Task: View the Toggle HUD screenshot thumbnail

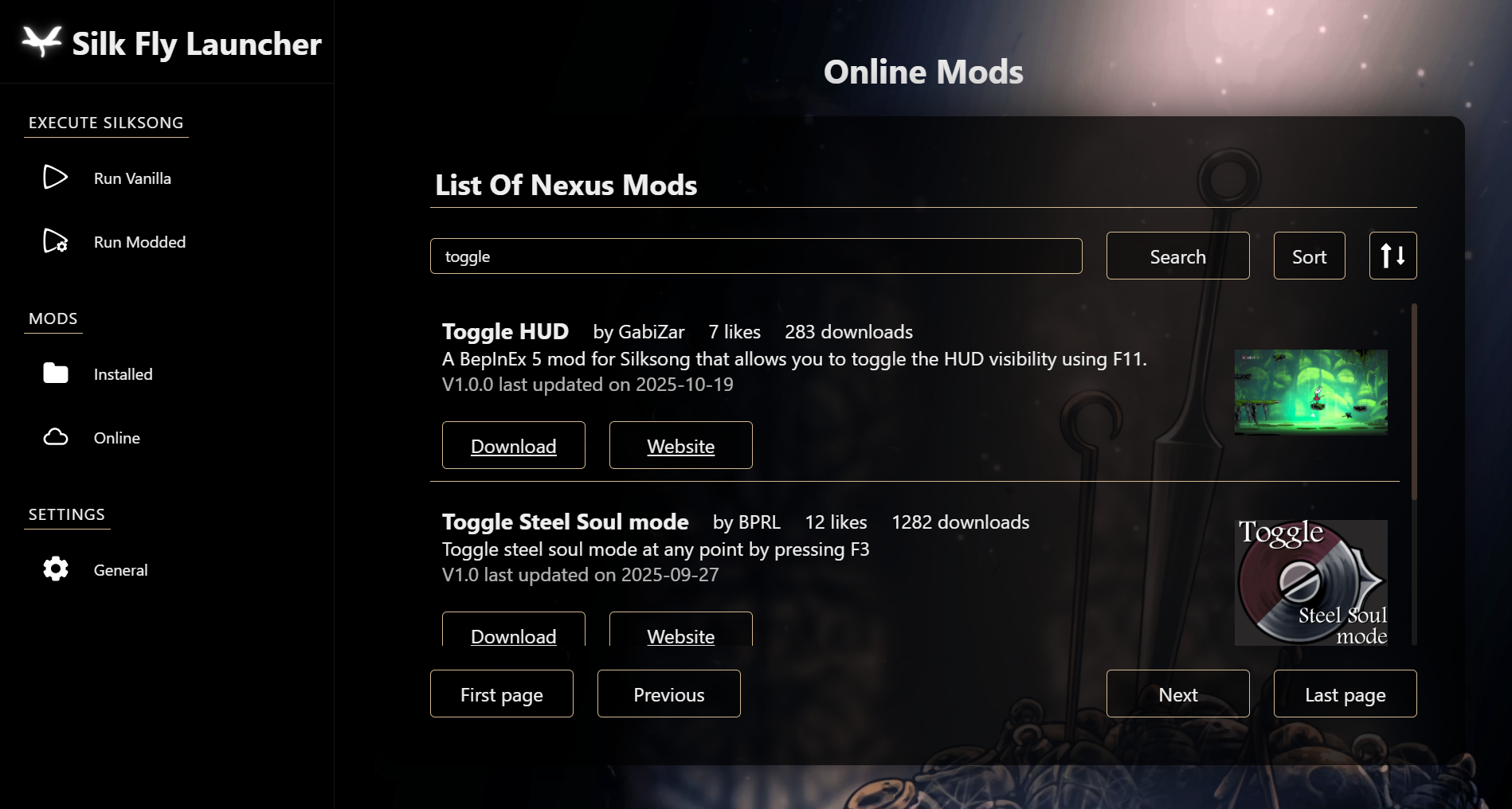Action: 1310,392
